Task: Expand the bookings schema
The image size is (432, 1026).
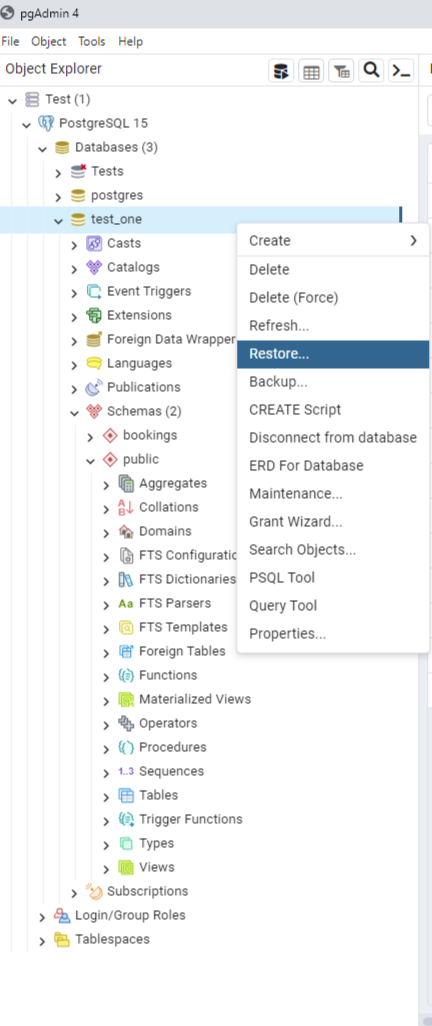Action: (90, 436)
